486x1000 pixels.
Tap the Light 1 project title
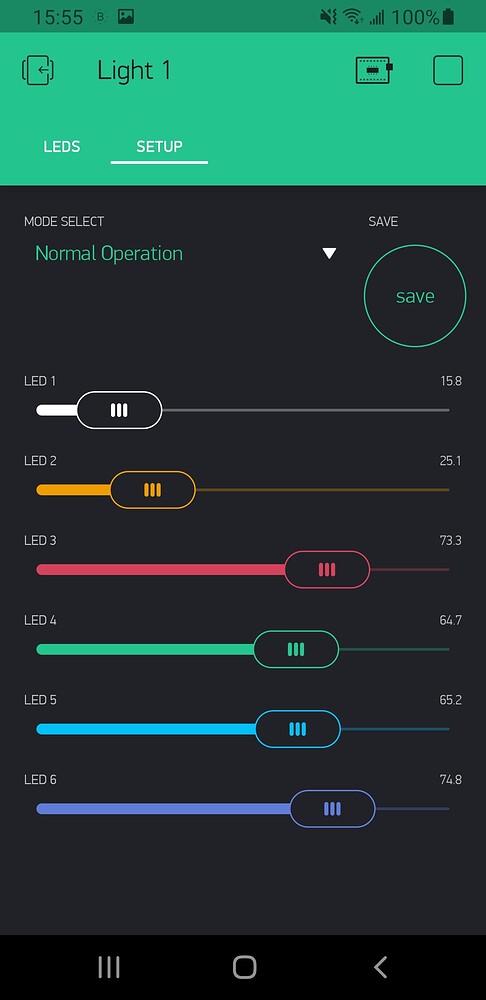pyautogui.click(x=134, y=70)
